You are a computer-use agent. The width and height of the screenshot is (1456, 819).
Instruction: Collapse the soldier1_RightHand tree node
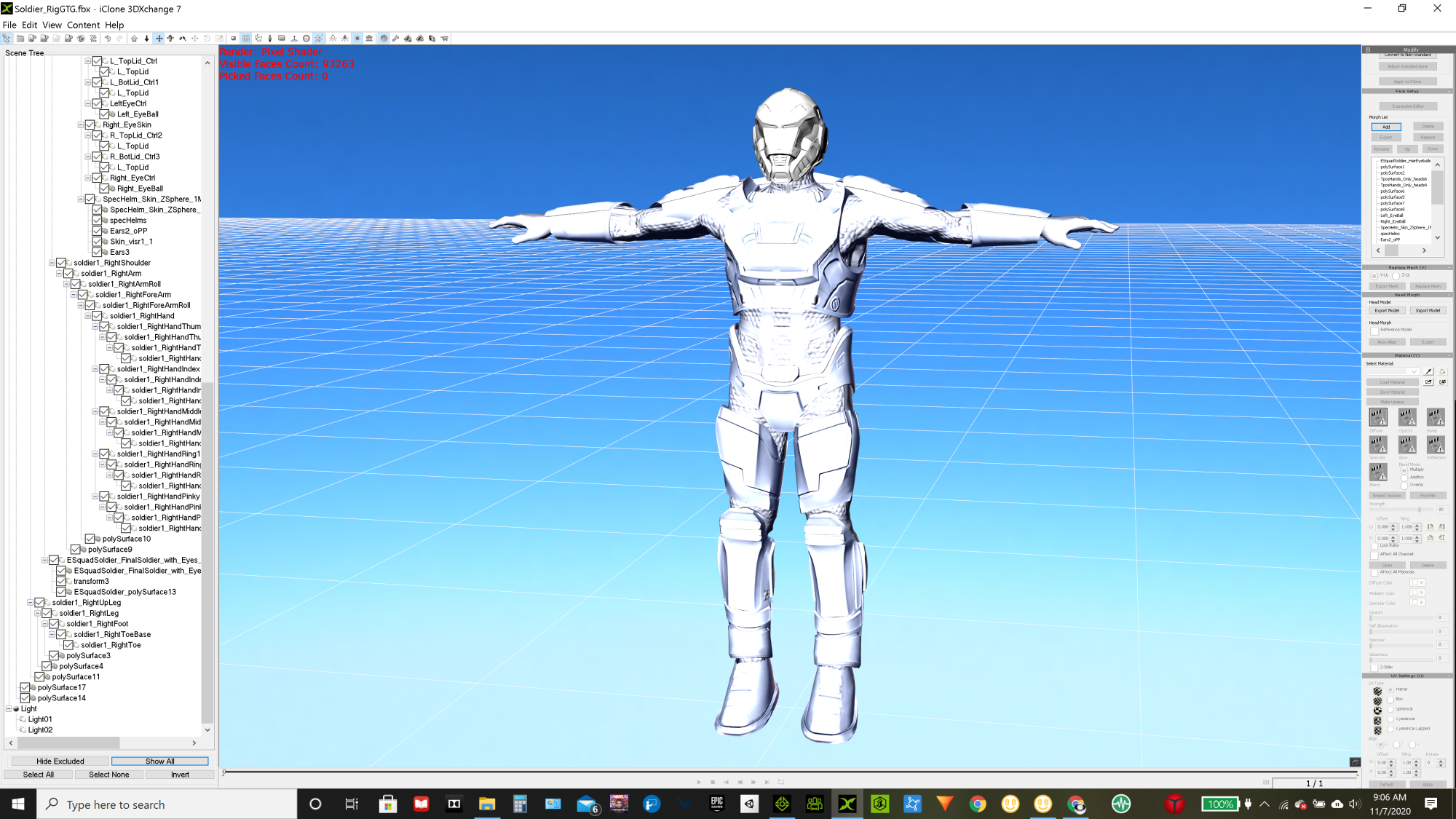[x=87, y=316]
